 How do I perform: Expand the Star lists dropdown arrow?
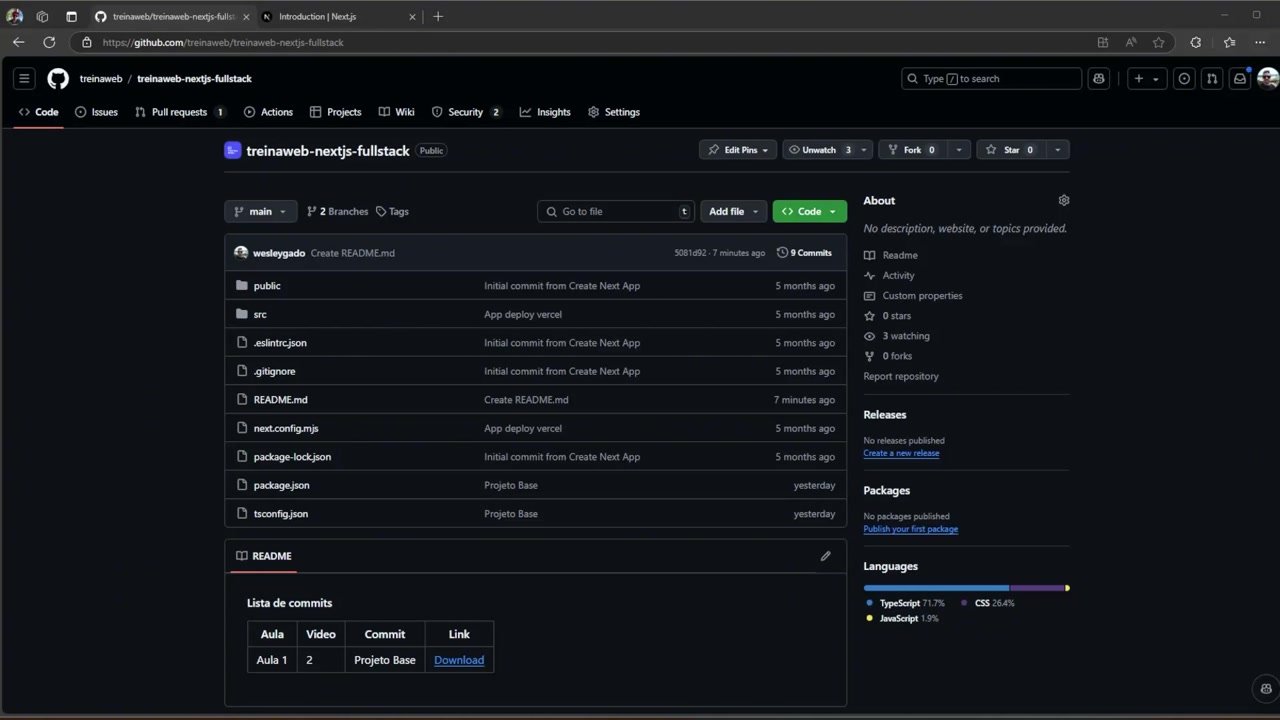[x=1058, y=150]
